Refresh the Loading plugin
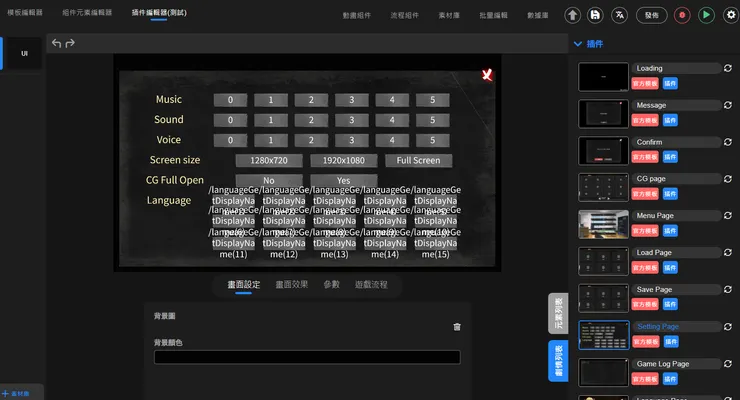 [728, 68]
